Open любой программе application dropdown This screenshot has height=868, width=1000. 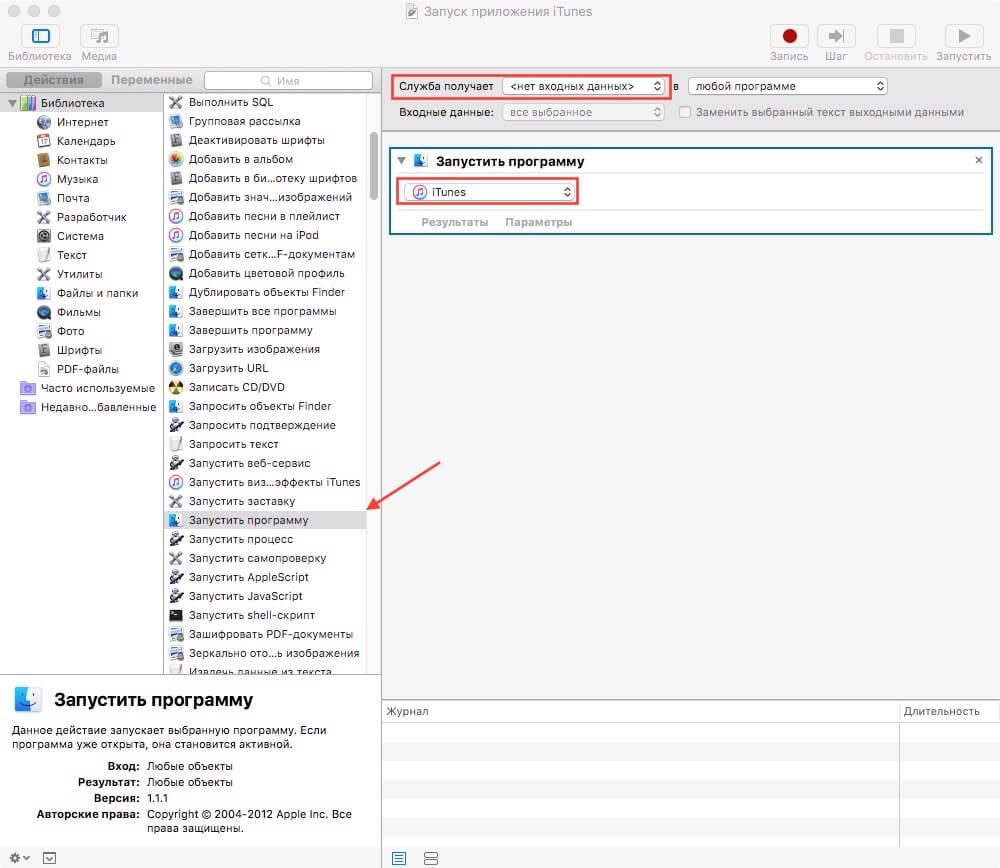(788, 86)
